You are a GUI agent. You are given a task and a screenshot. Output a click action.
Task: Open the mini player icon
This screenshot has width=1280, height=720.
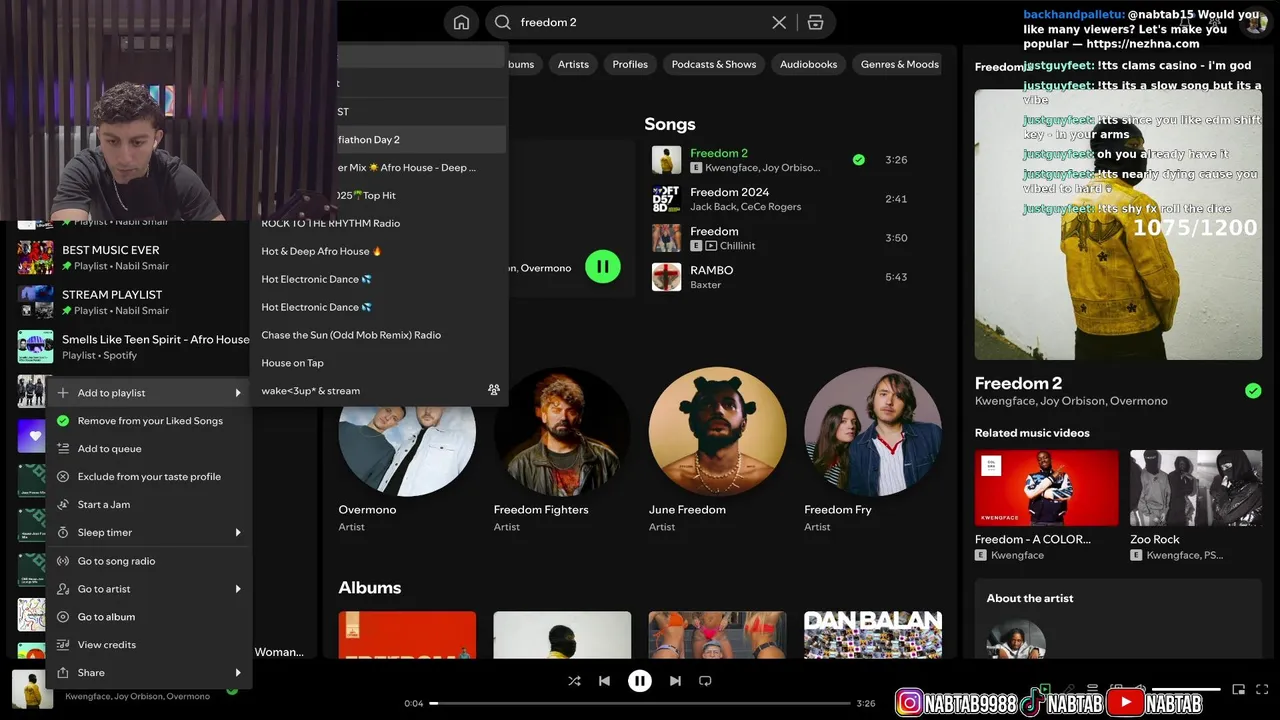click(1238, 689)
